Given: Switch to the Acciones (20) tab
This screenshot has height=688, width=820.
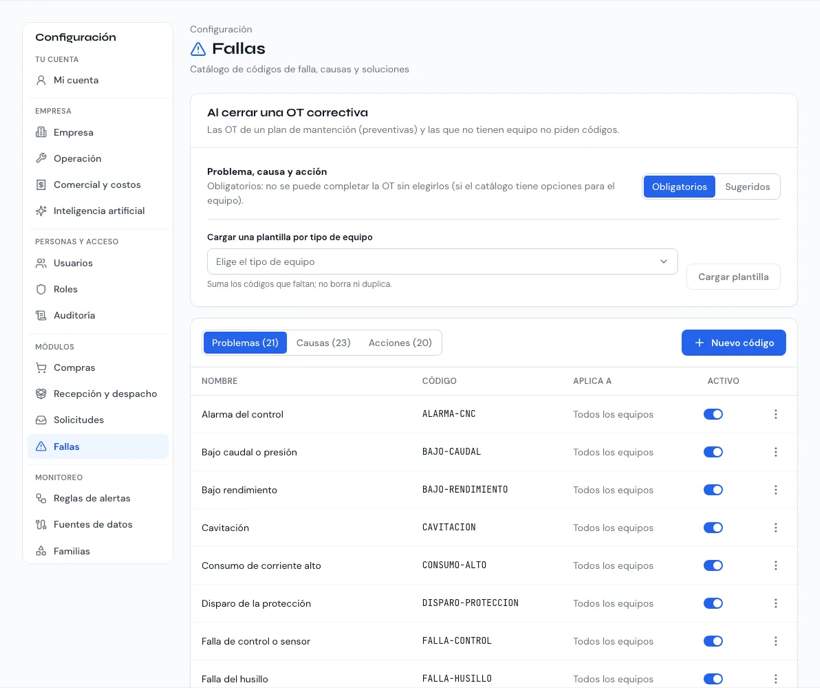Looking at the screenshot, I should 400,342.
